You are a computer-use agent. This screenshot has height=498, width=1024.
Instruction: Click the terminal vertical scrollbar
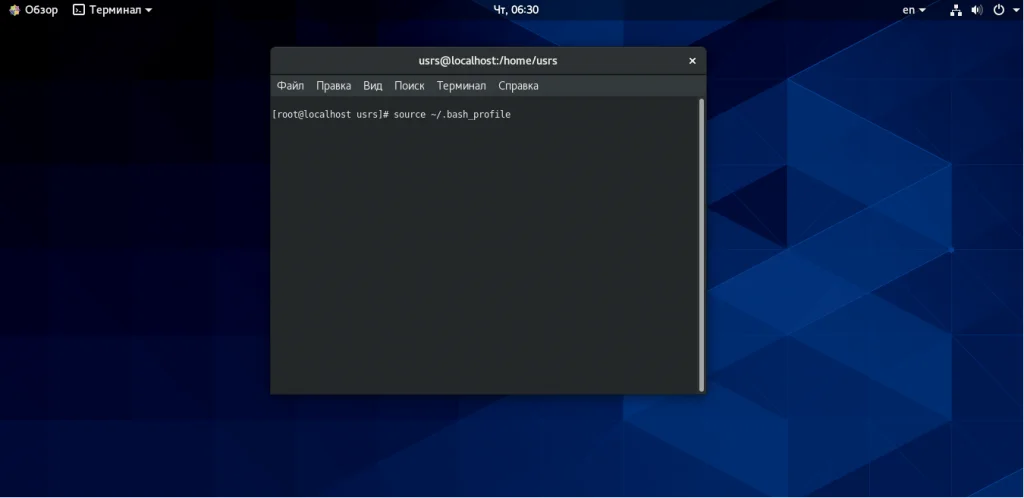701,245
